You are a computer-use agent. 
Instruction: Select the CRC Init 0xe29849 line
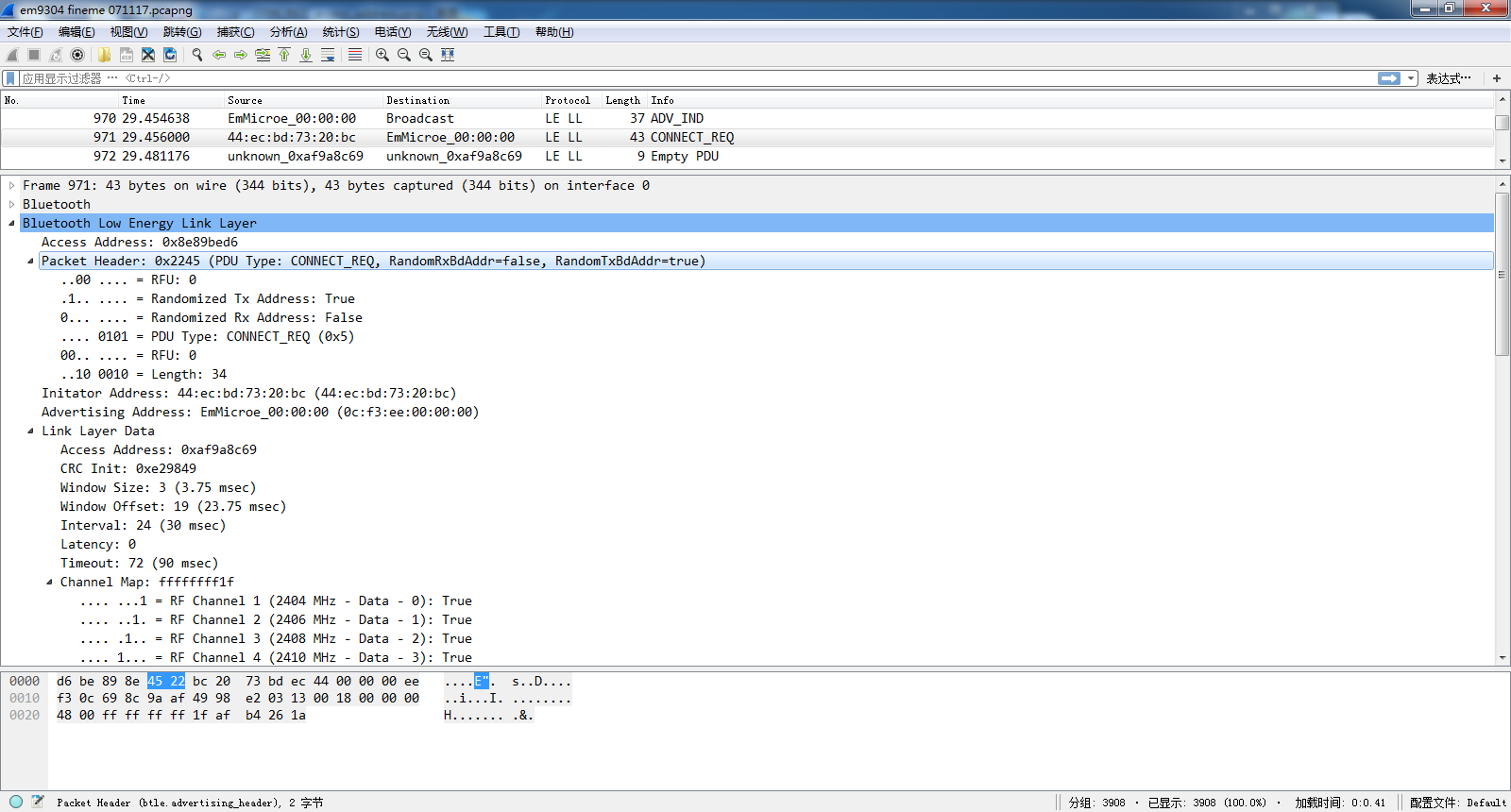(x=128, y=469)
